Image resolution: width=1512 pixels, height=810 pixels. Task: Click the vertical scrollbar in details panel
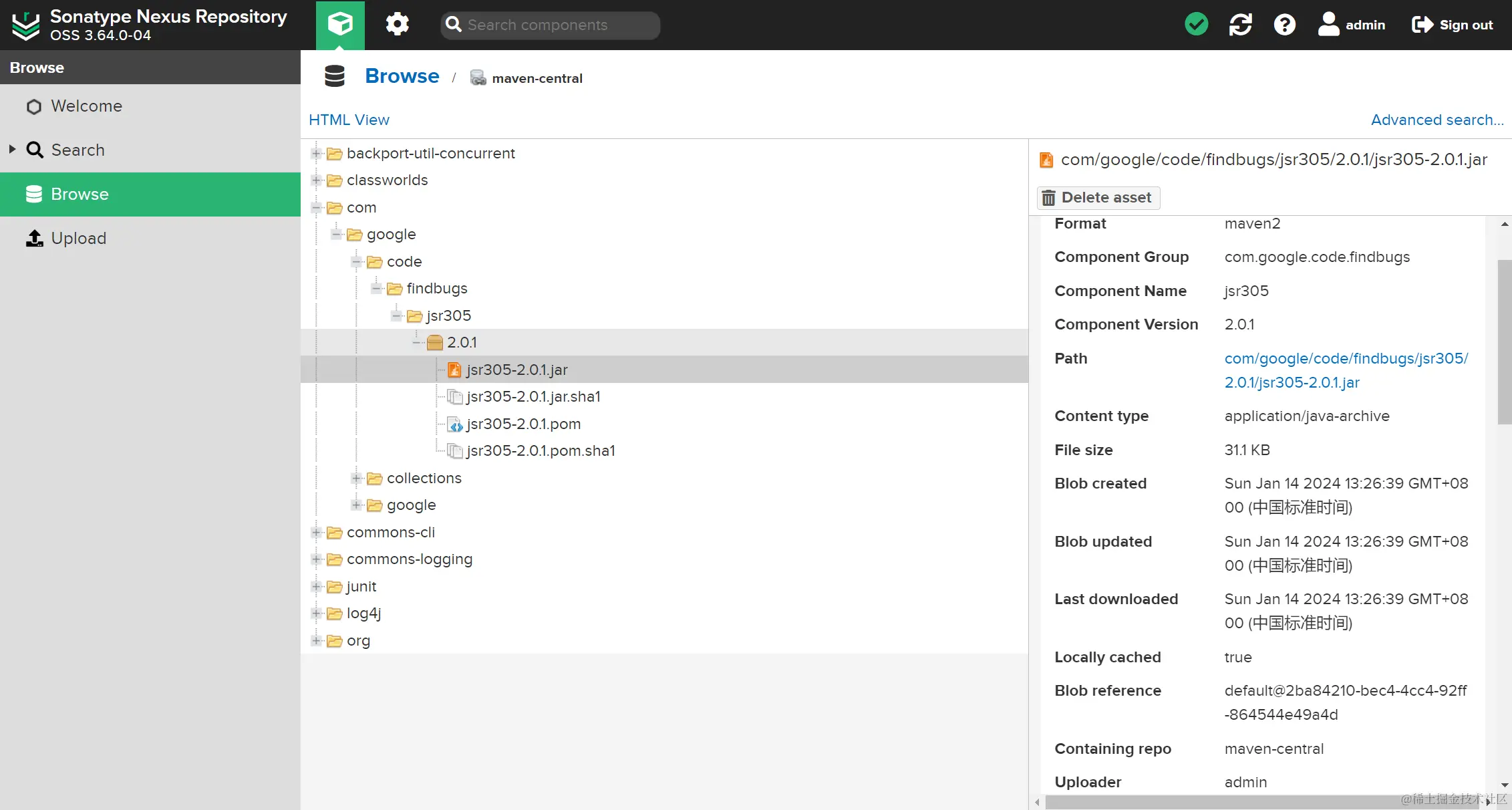pos(1504,341)
